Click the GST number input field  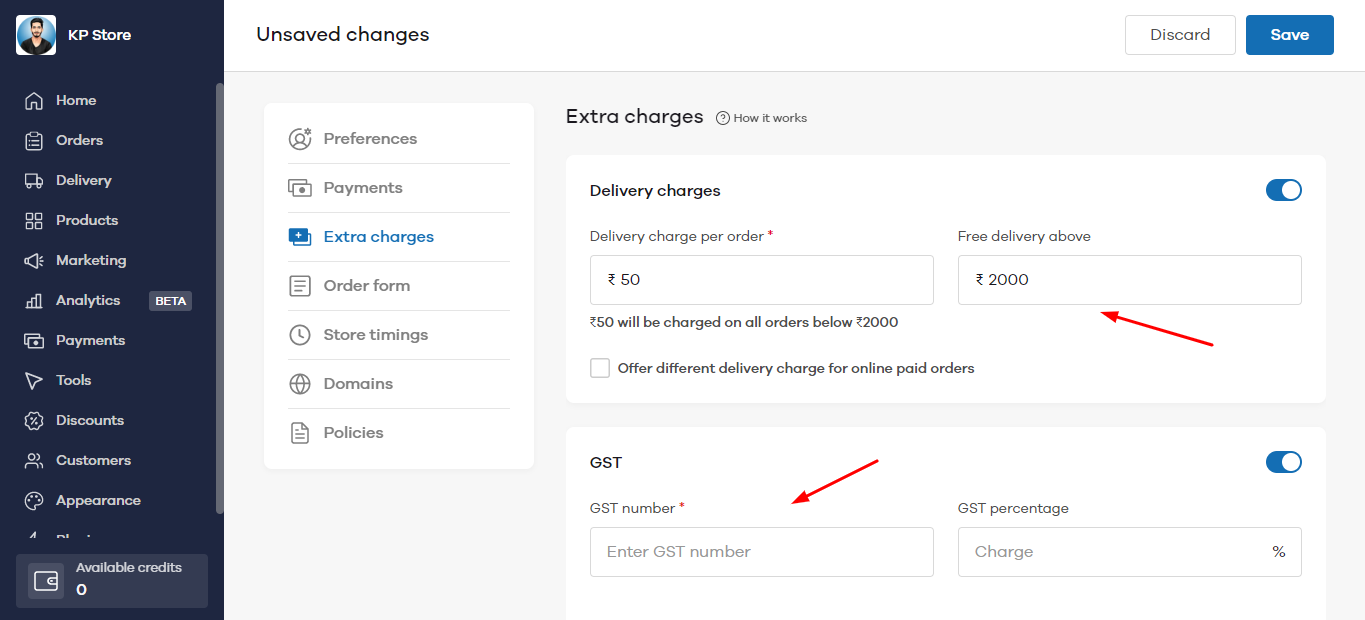pos(761,552)
